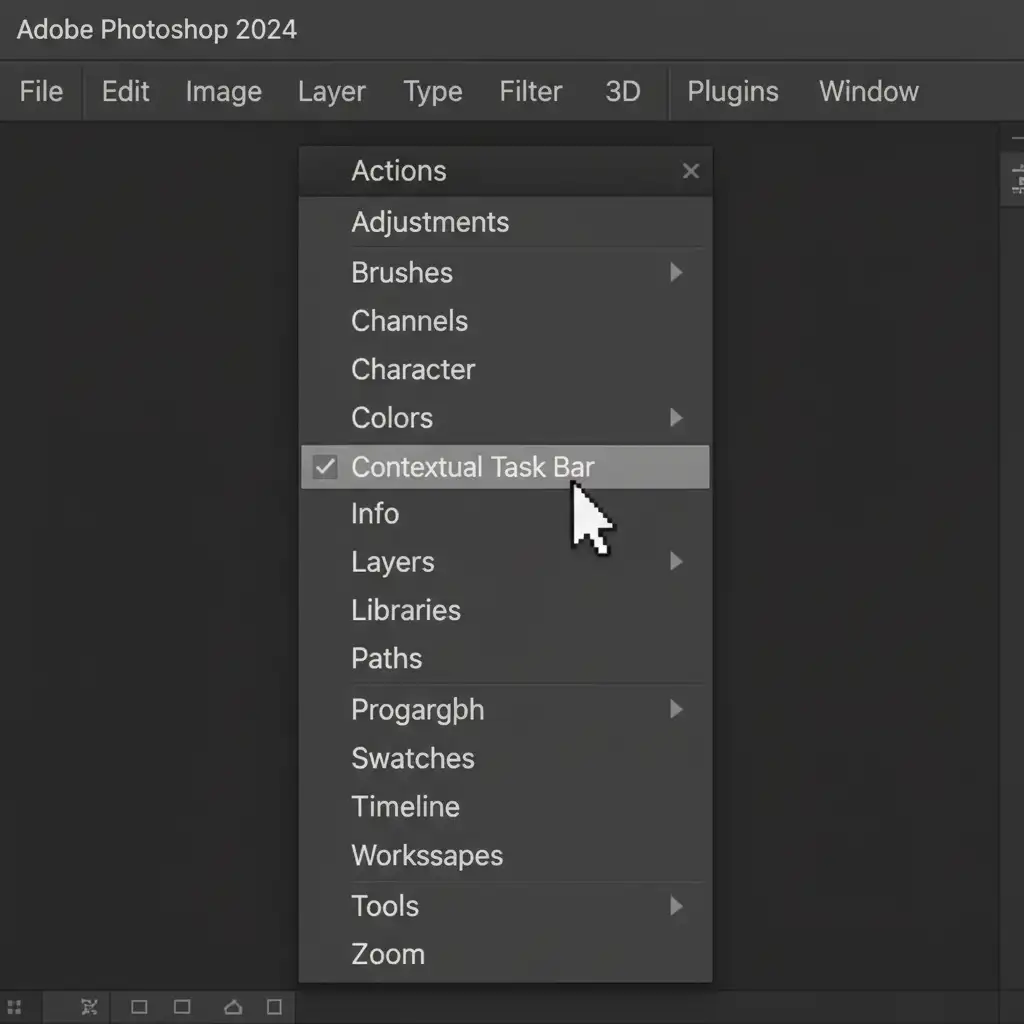The height and width of the screenshot is (1024, 1024).
Task: Expand the Tools submenu arrow
Action: click(676, 906)
